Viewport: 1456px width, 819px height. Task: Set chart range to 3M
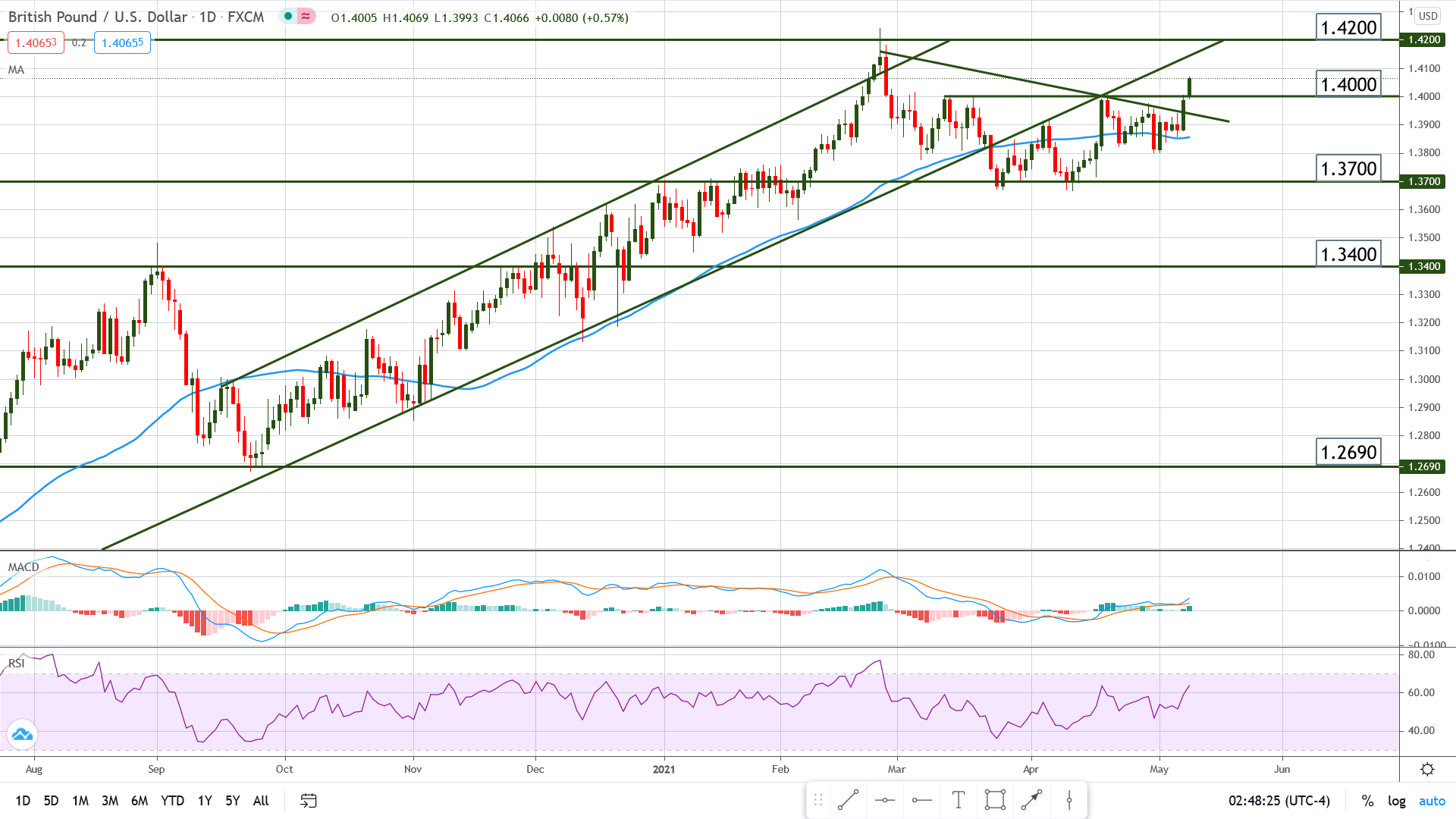pos(110,801)
